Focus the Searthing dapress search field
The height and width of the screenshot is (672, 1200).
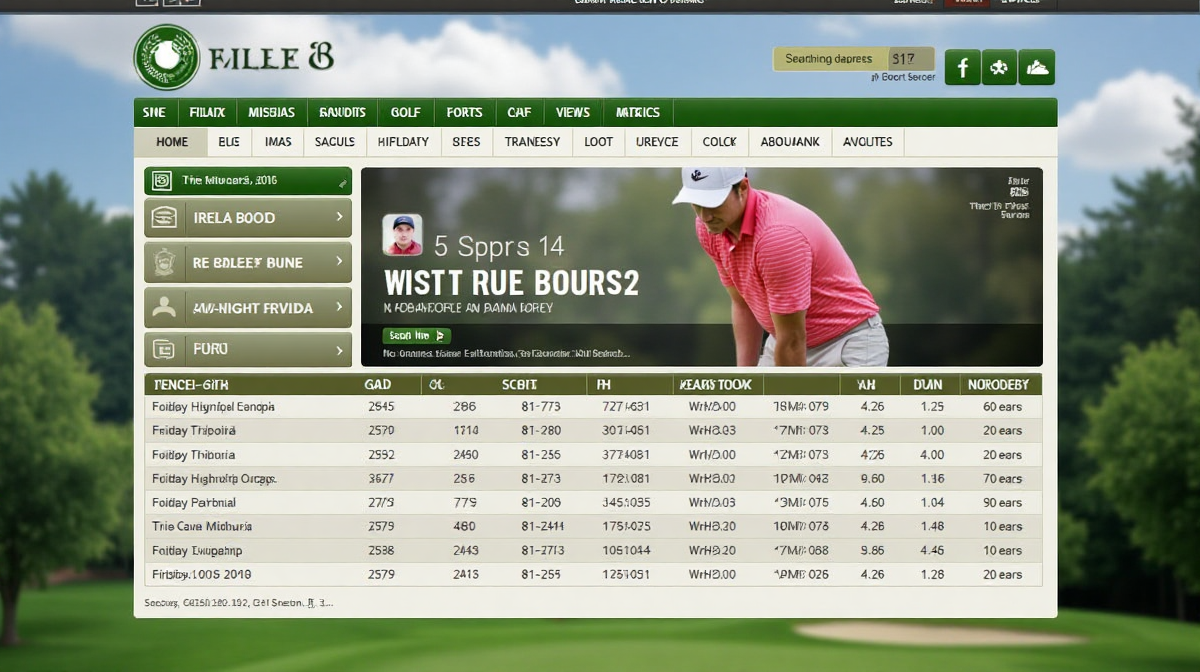coord(830,59)
